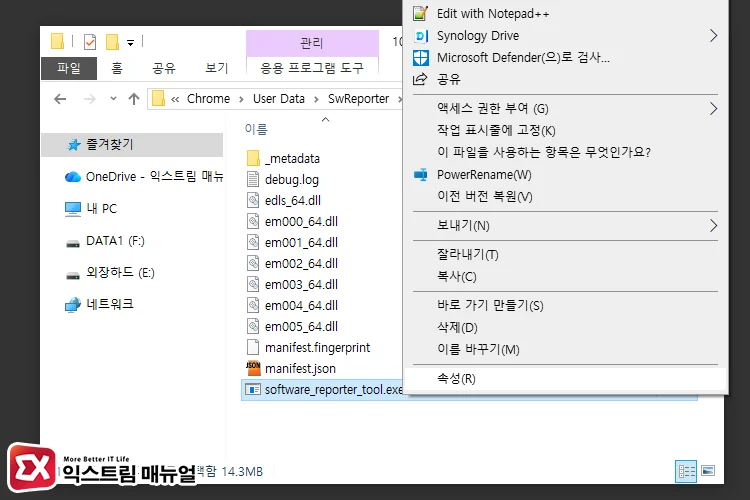This screenshot has height=500, width=750.
Task: Click the OneDrive cloud icon
Action: point(73,177)
